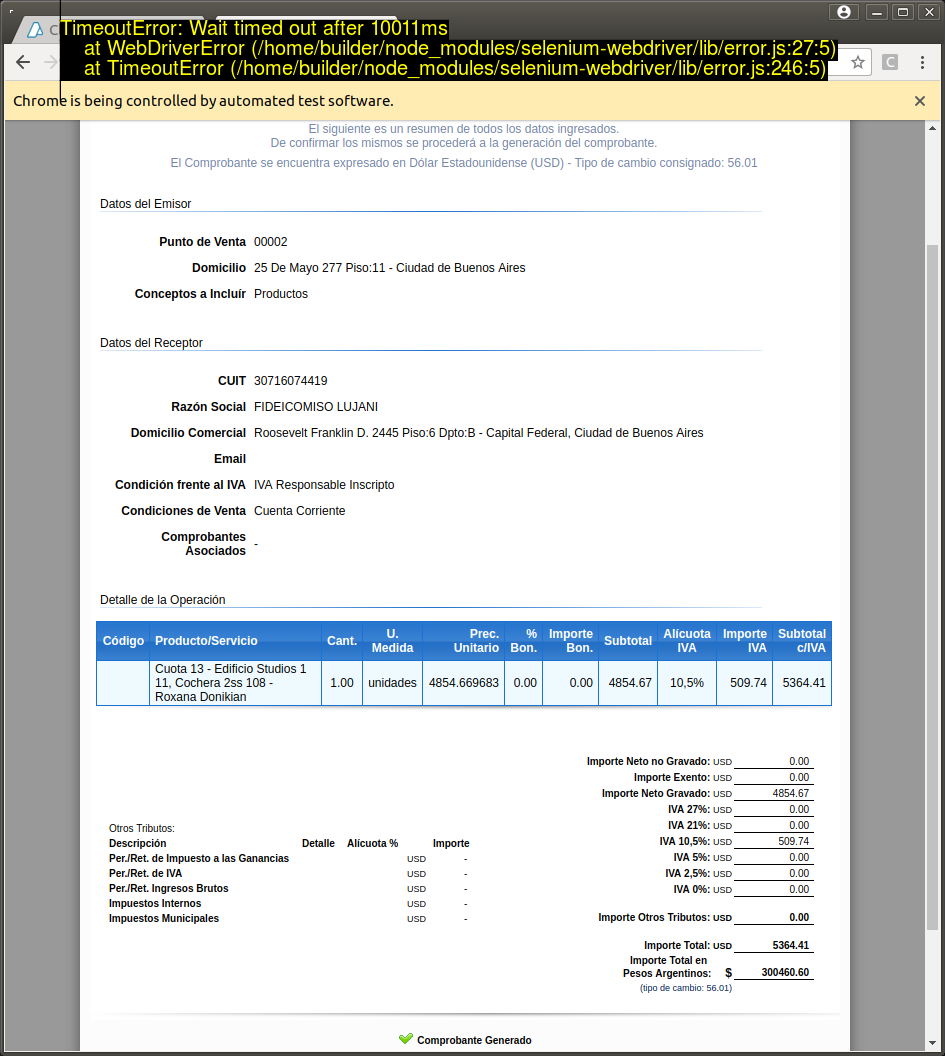Click the unit price cell 4854.669683
945x1056 pixels.
pos(463,683)
